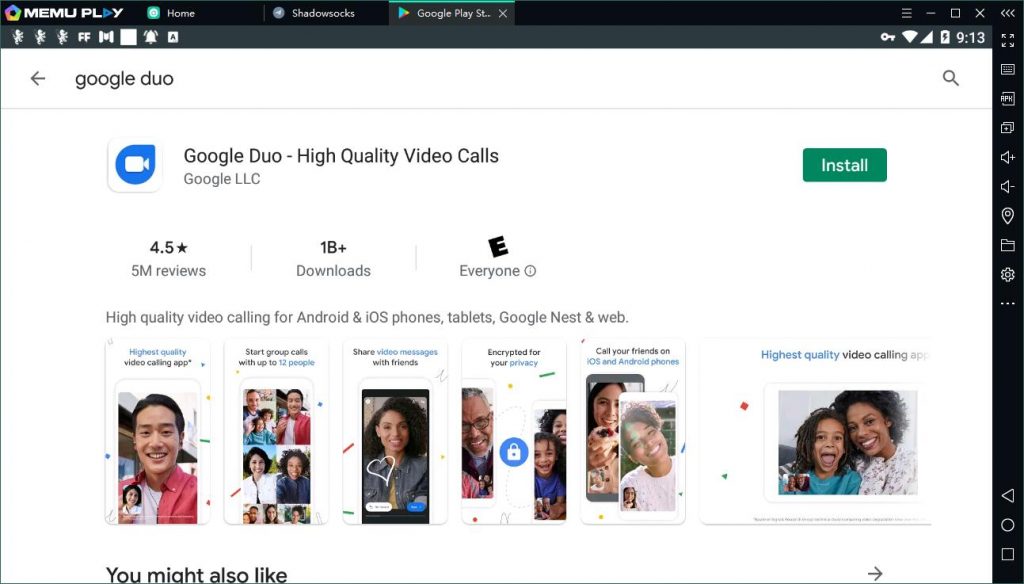Expand the sidebar more options ellipsis

coord(1007,304)
